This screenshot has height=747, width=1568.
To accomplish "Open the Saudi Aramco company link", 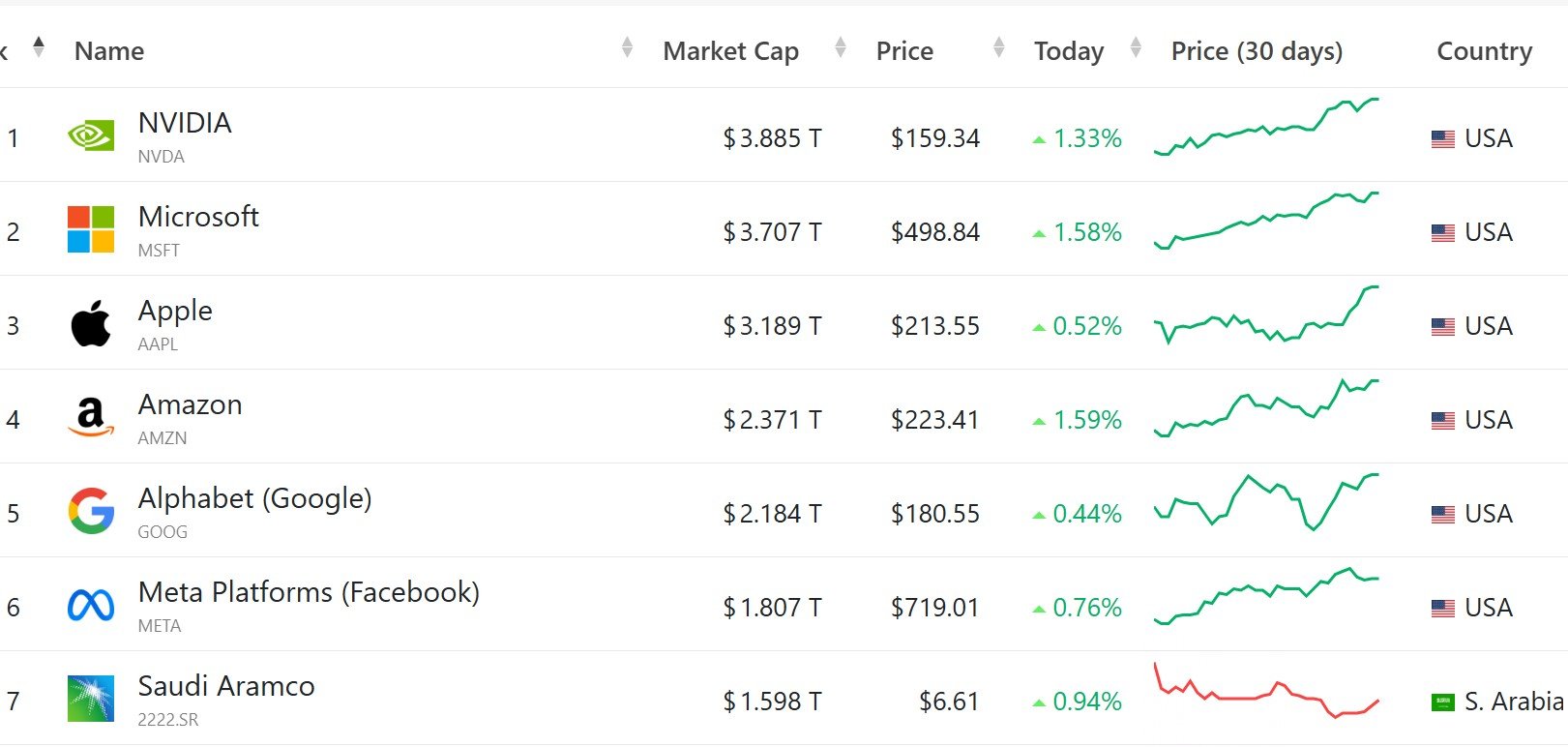I will click(226, 686).
